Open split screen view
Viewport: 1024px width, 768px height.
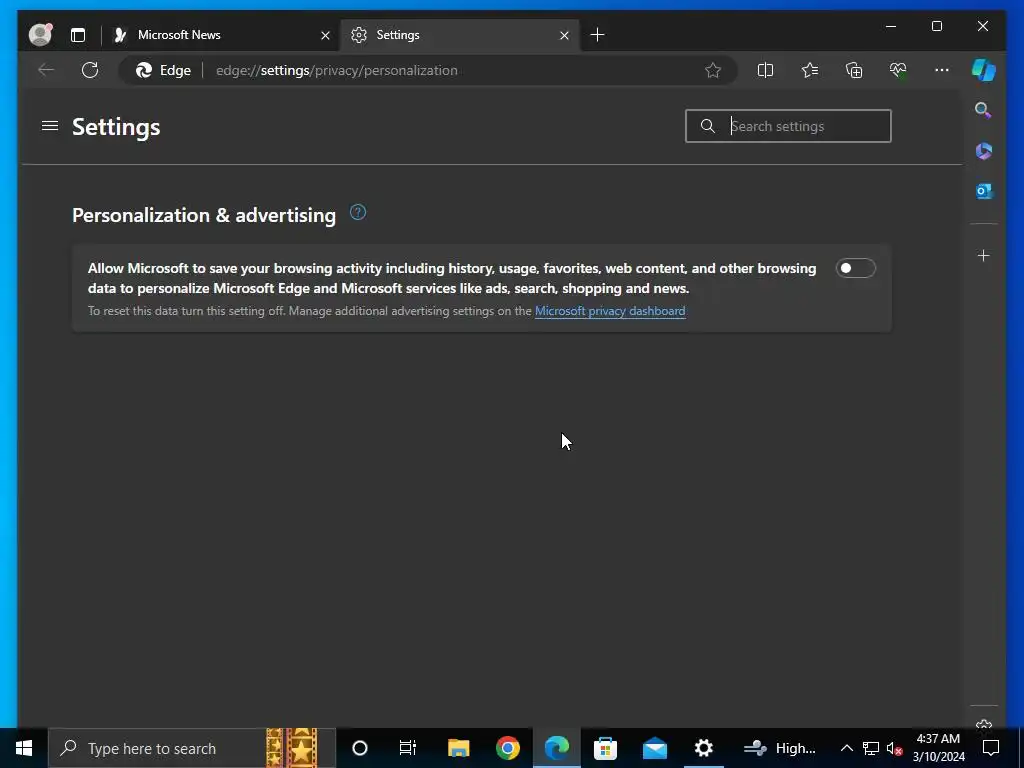pyautogui.click(x=765, y=70)
